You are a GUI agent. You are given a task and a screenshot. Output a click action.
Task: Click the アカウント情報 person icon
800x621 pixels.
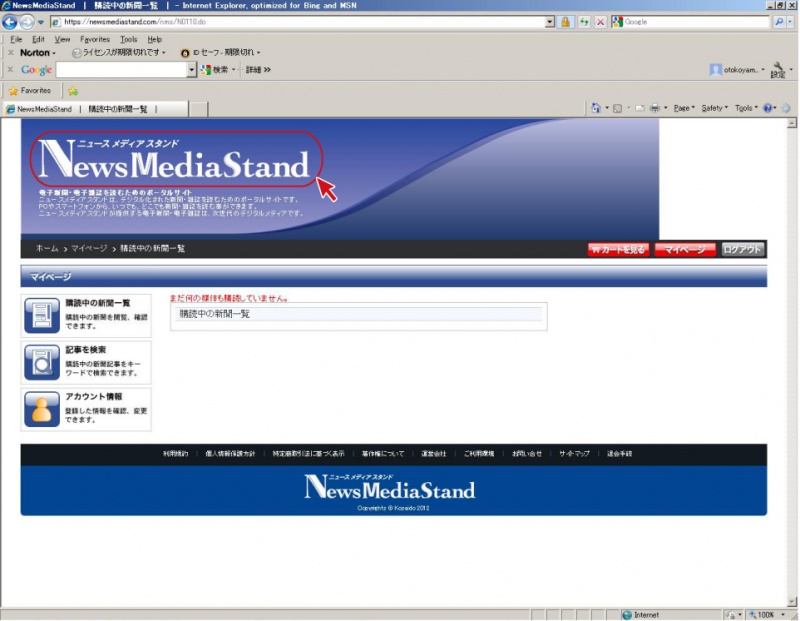click(x=42, y=409)
